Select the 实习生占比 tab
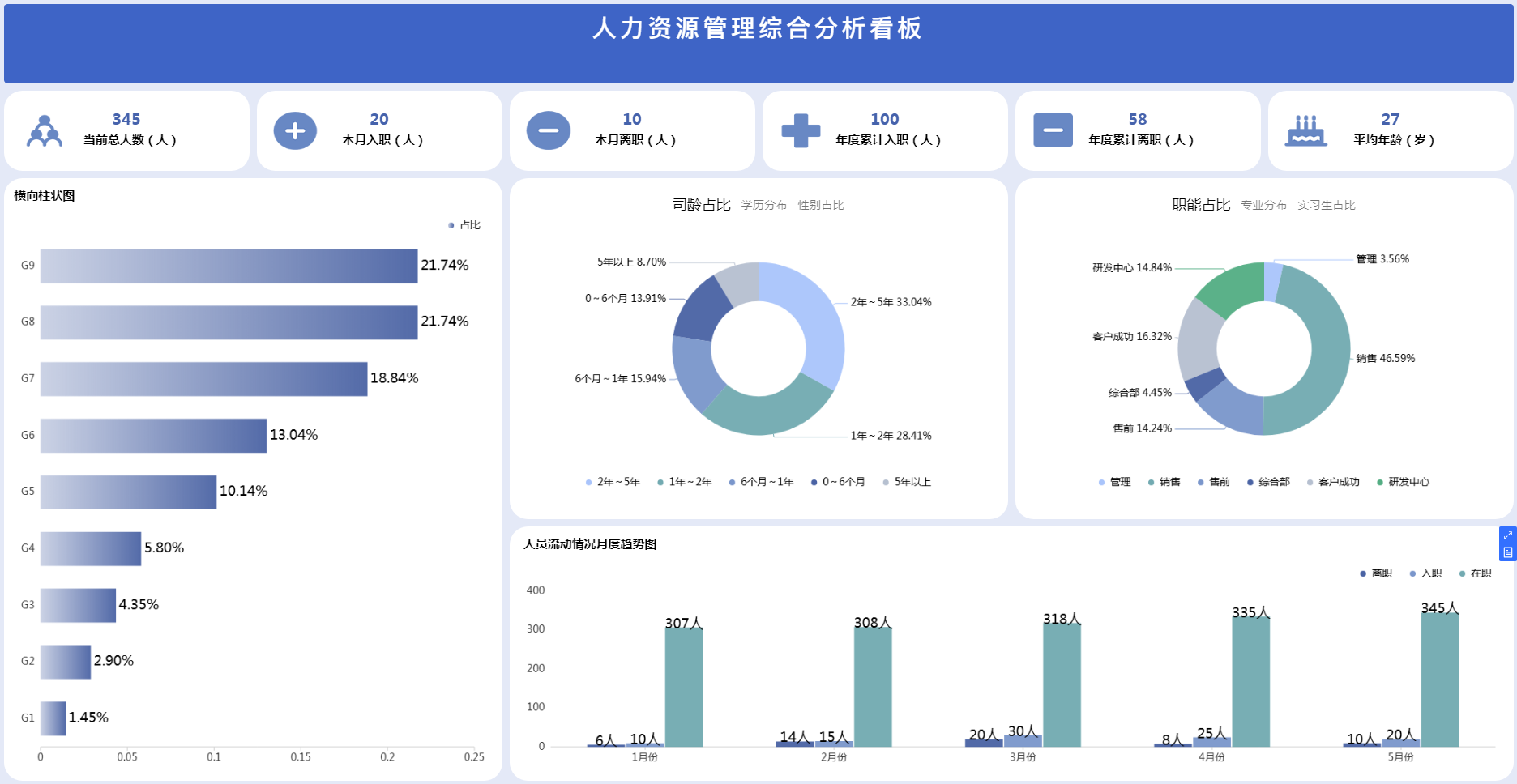 [1326, 206]
